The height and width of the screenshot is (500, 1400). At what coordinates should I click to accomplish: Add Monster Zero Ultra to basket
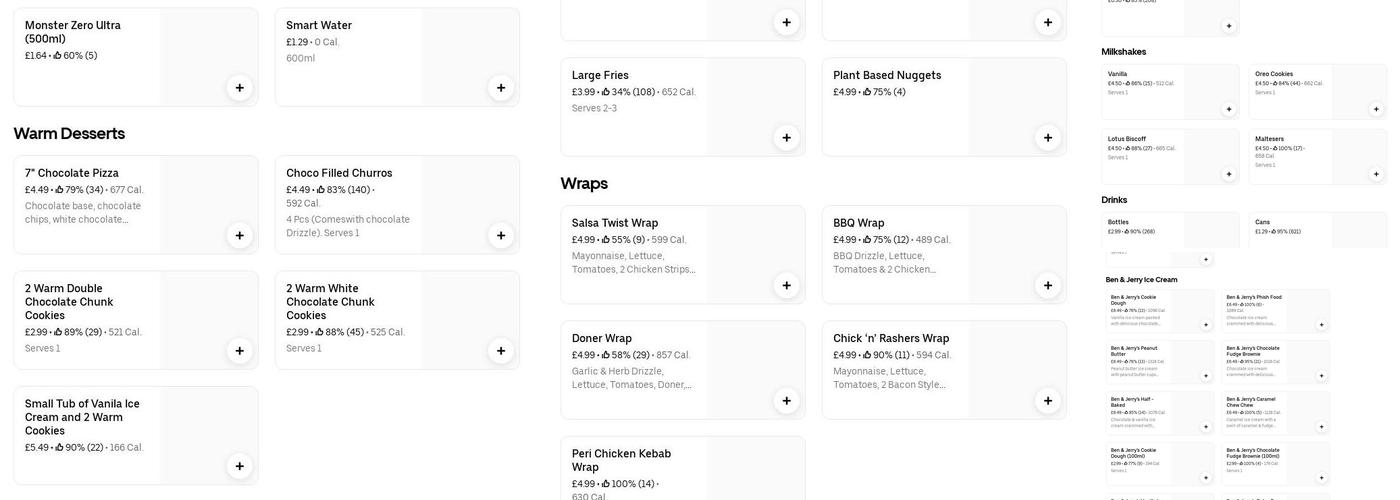click(239, 88)
